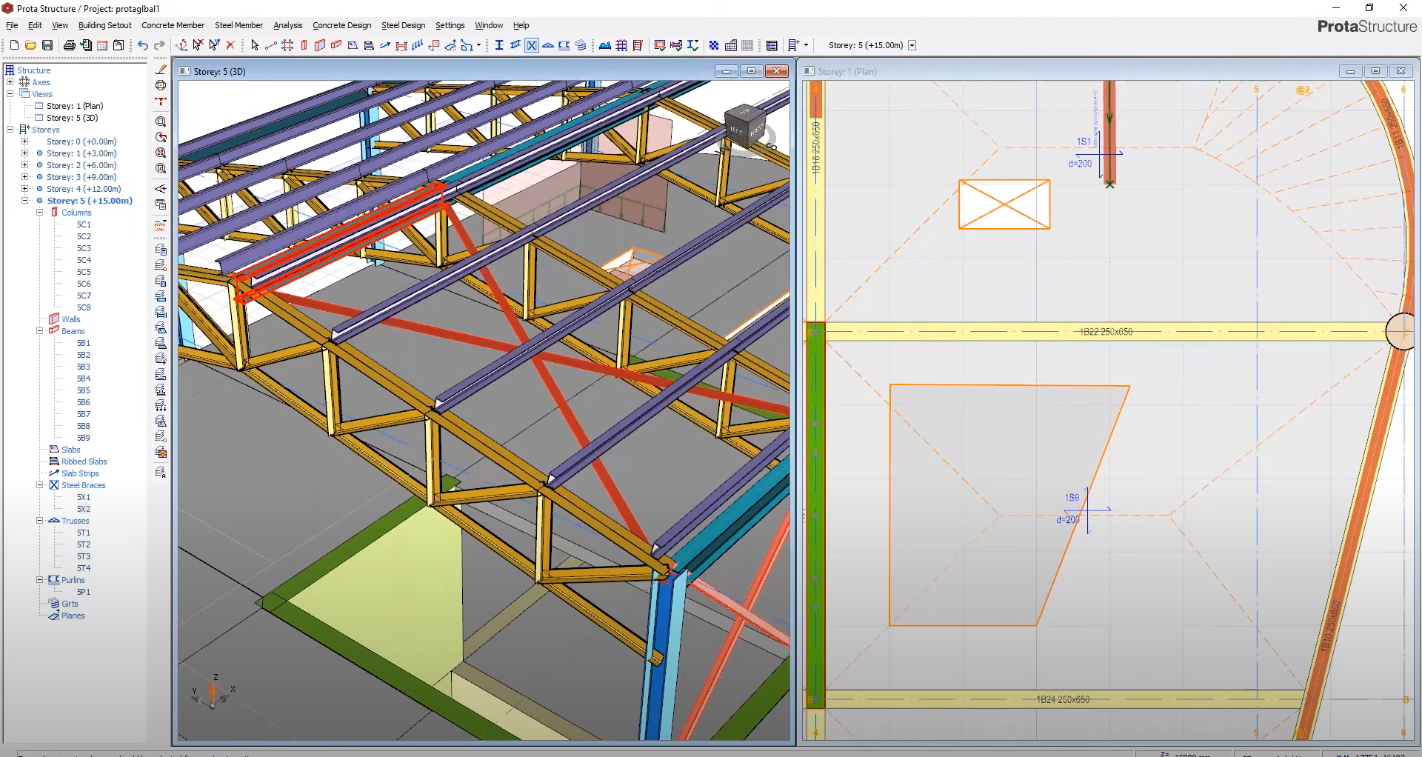The image size is (1422, 757).
Task: Undo the last action
Action: coord(143,44)
